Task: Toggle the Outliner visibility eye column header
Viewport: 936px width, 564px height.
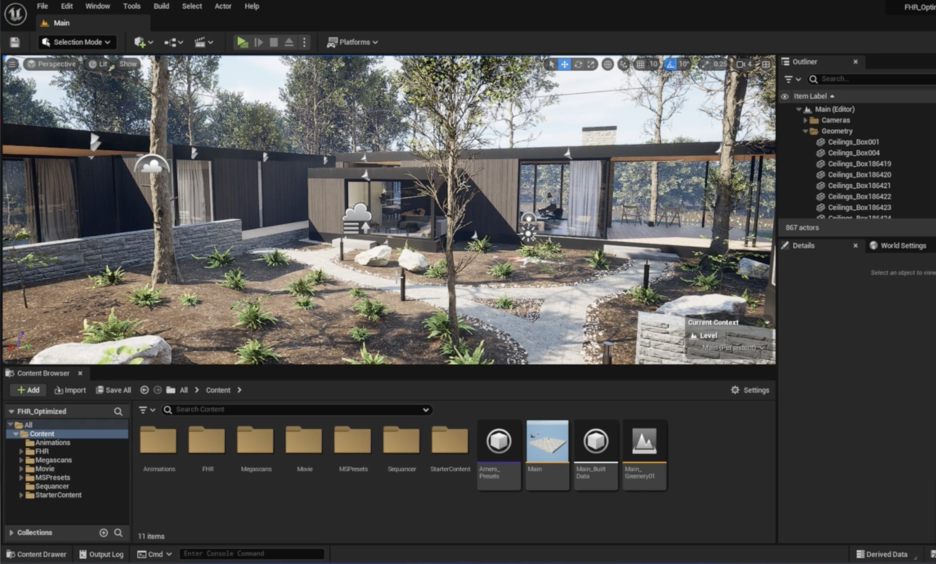Action: 785,96
